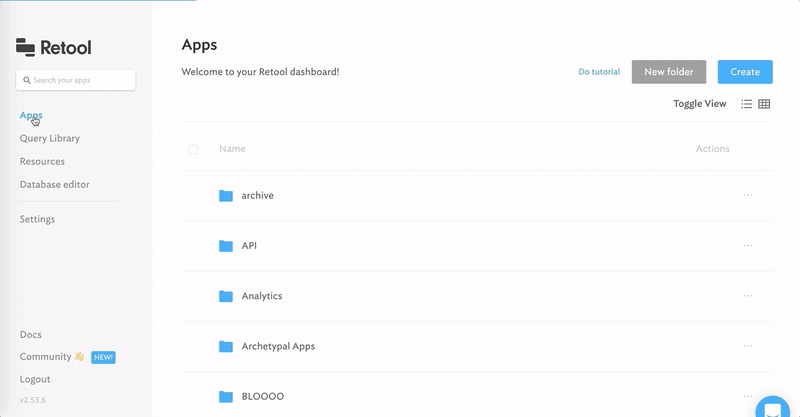Screen dimensions: 800x417
Task: Click the Apps page heading
Action: point(199,45)
